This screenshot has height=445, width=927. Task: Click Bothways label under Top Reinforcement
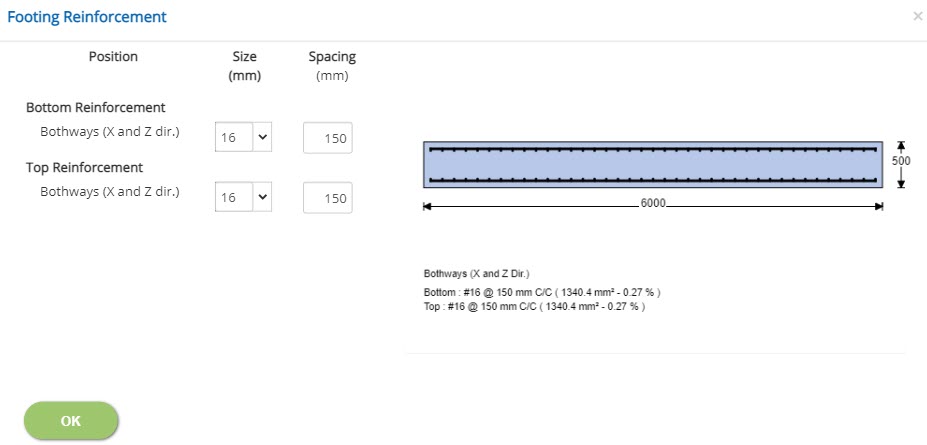click(110, 191)
